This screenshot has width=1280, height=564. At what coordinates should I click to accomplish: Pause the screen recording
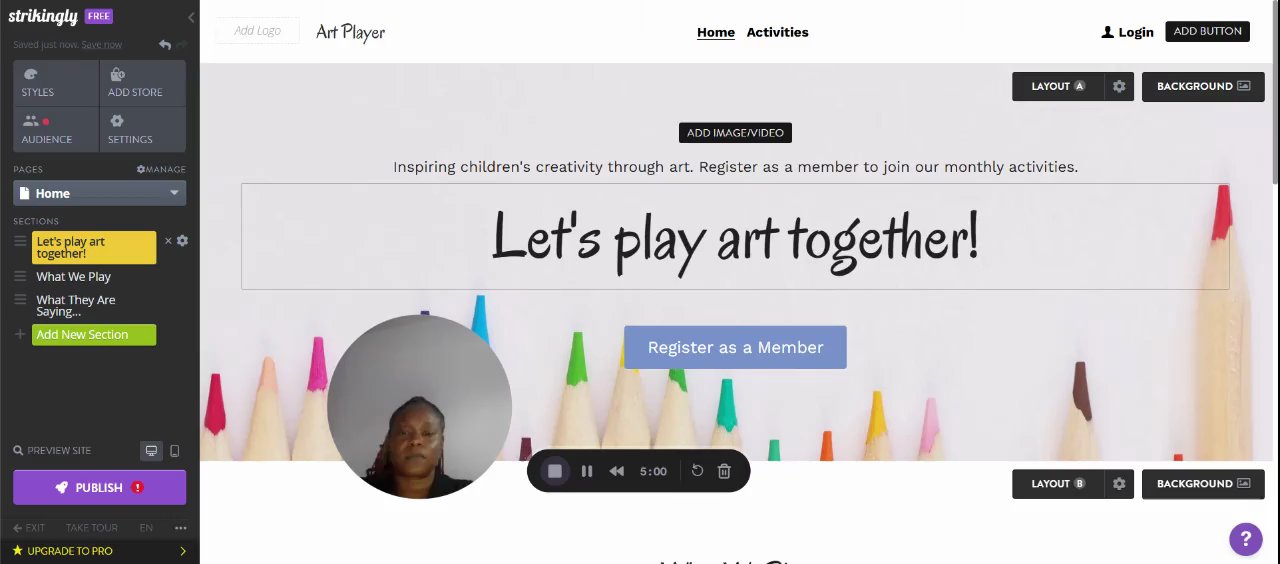[x=587, y=471]
